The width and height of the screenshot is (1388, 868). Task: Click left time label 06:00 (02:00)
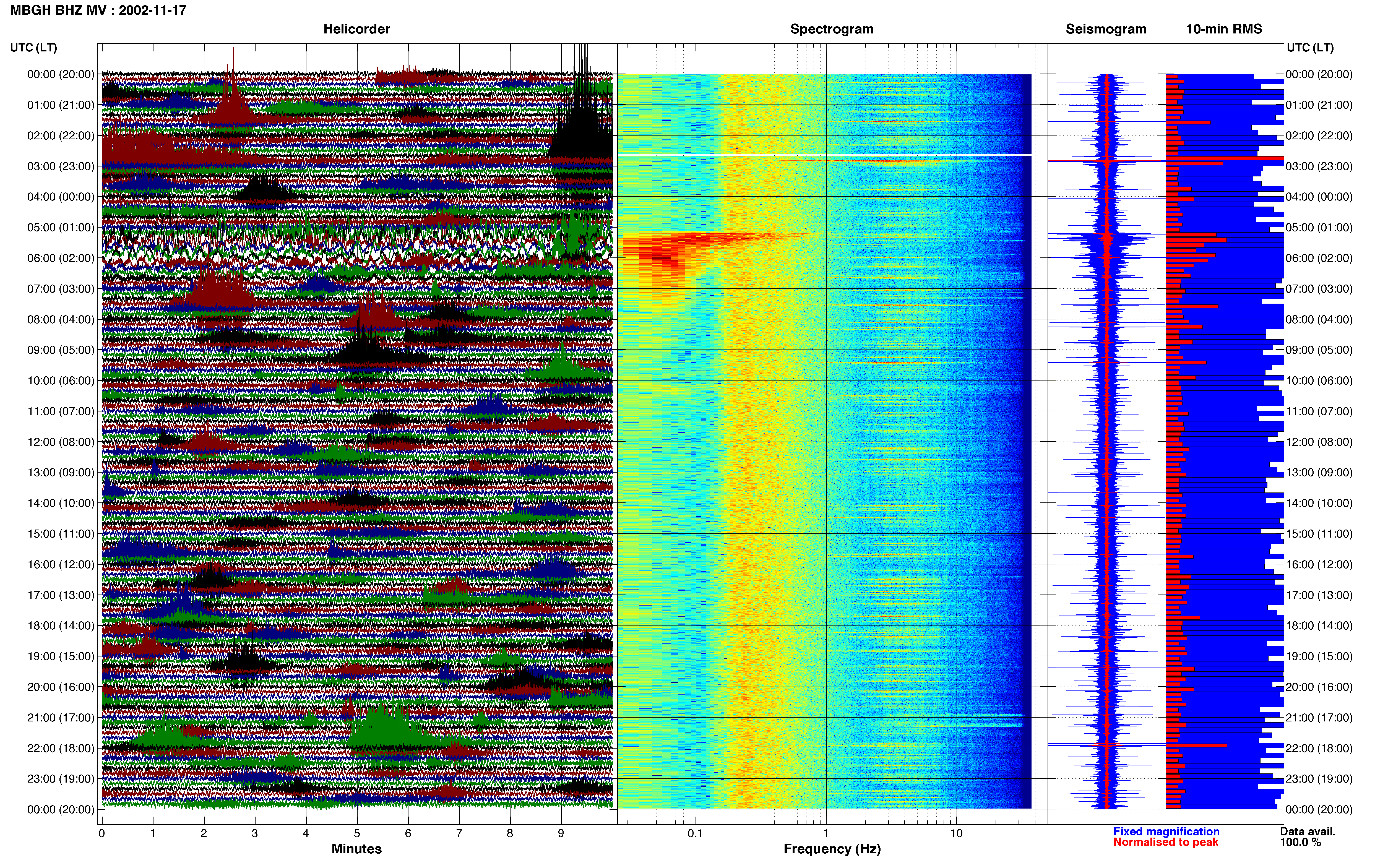coord(61,258)
